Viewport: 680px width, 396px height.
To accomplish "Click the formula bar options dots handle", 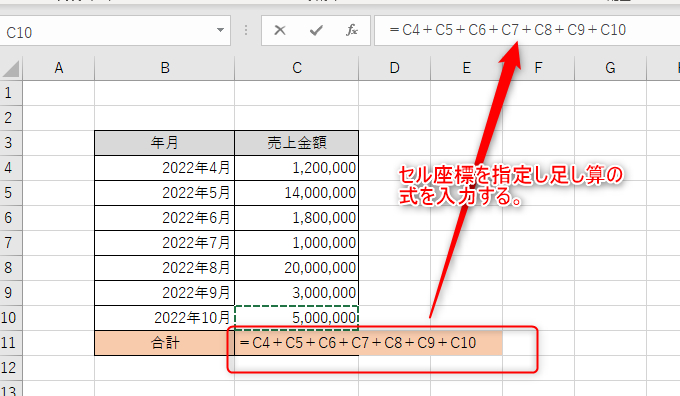I will [246, 30].
